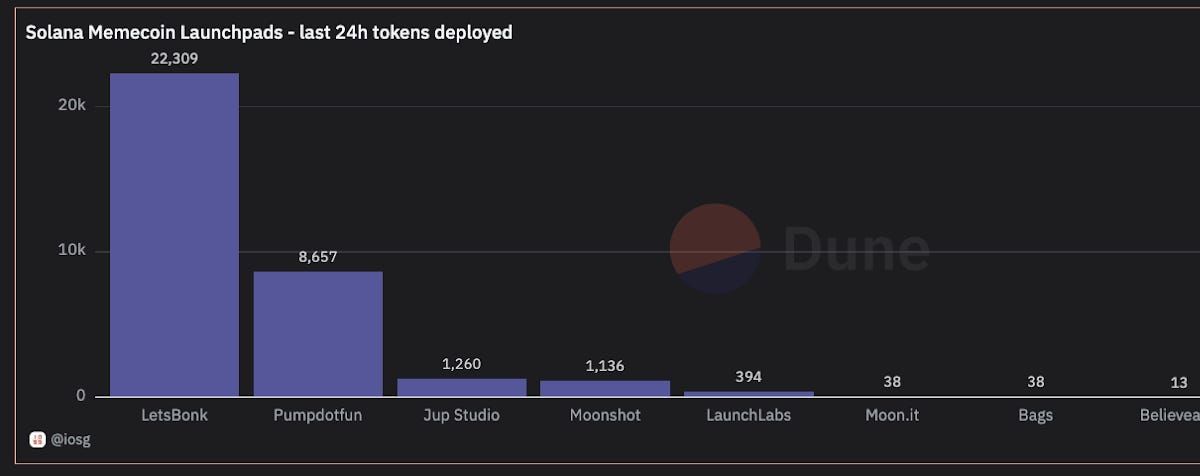Click the Jup Studio axis label
The height and width of the screenshot is (476, 1200).
pyautogui.click(x=461, y=415)
